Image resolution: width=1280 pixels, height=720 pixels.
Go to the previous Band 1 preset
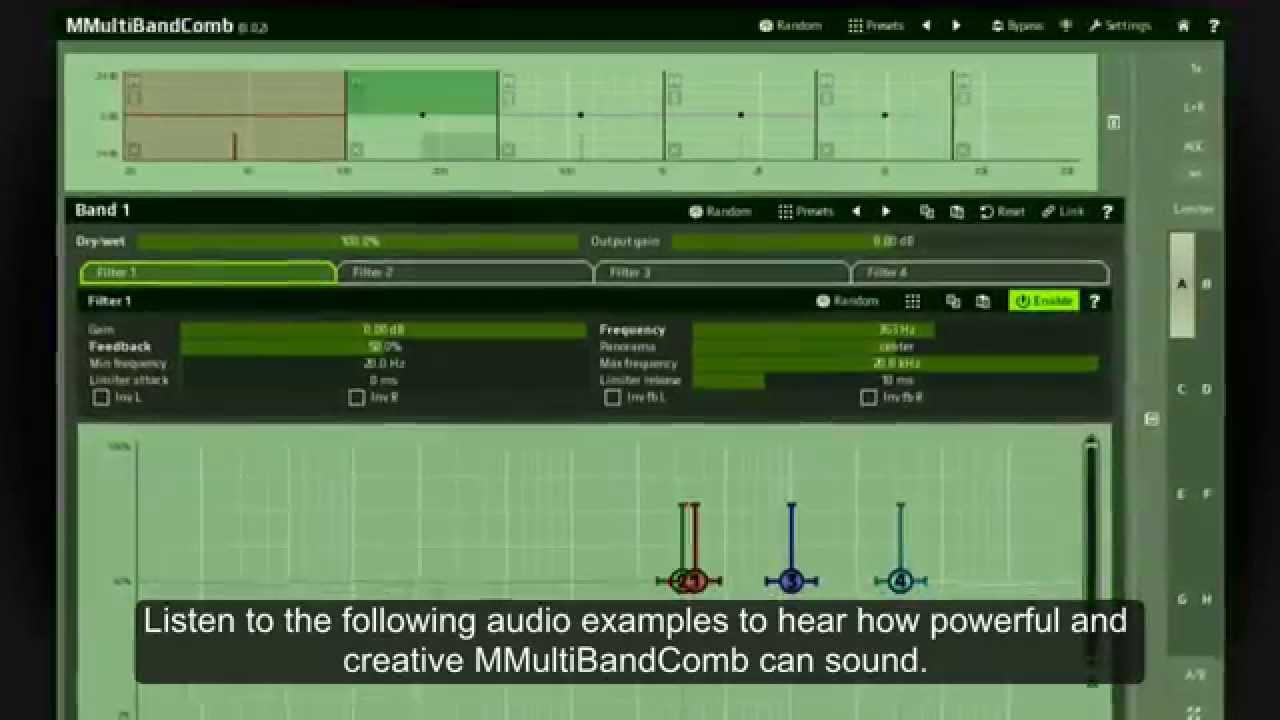856,211
